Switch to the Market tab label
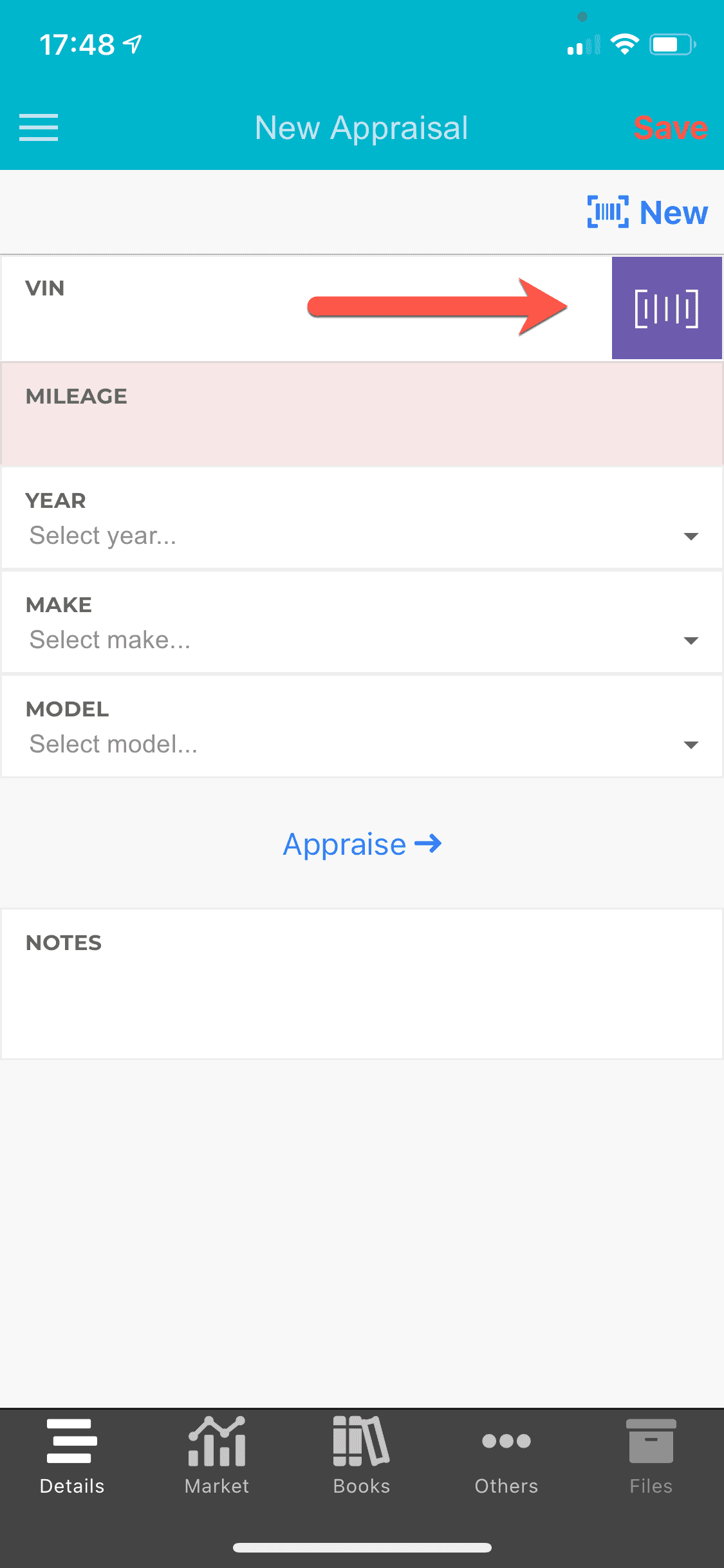 tap(217, 1486)
